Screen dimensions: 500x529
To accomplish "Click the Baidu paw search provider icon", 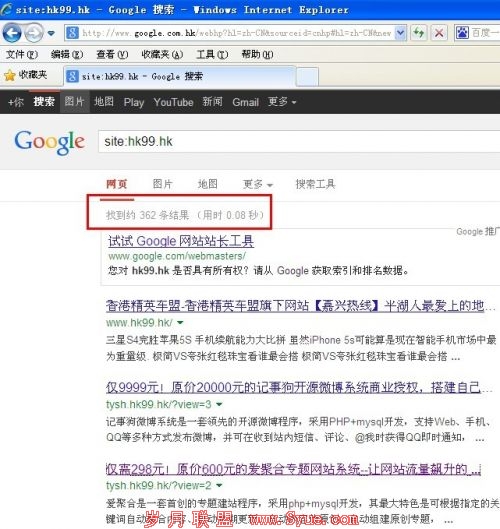I will 462,33.
